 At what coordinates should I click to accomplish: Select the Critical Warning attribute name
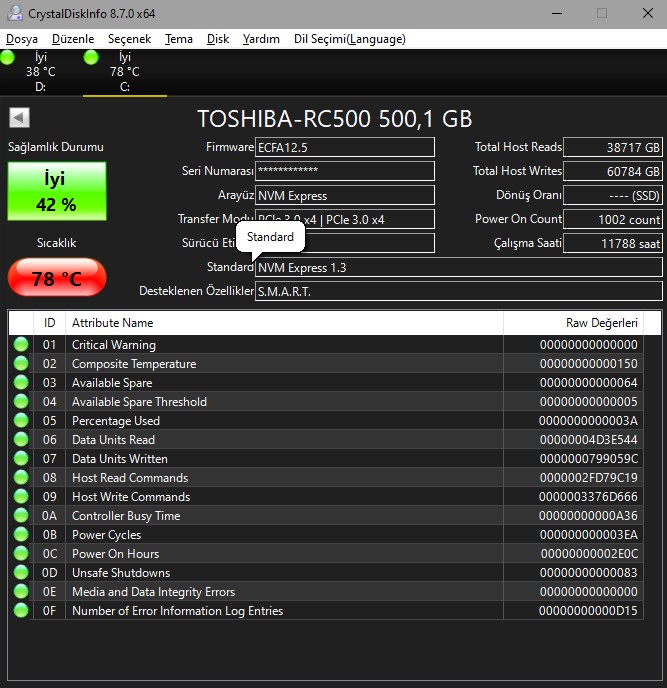point(114,345)
